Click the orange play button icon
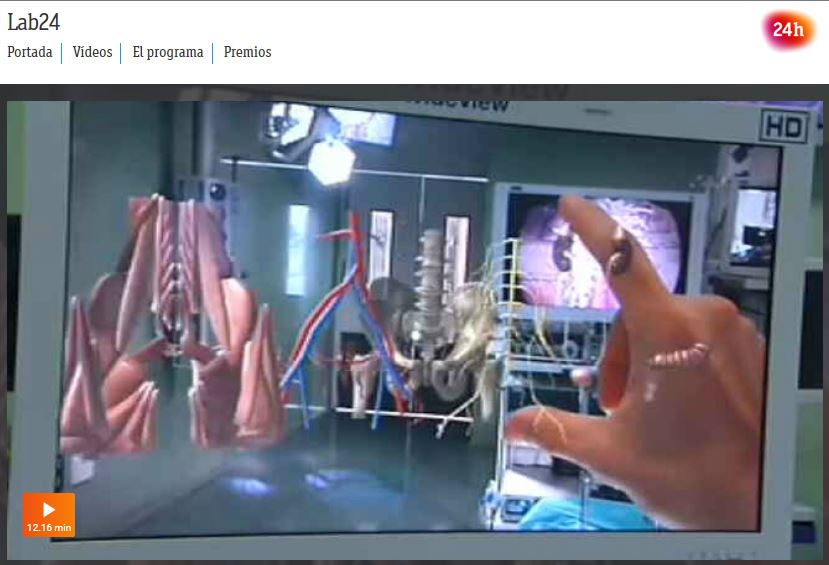829x565 pixels. point(49,509)
